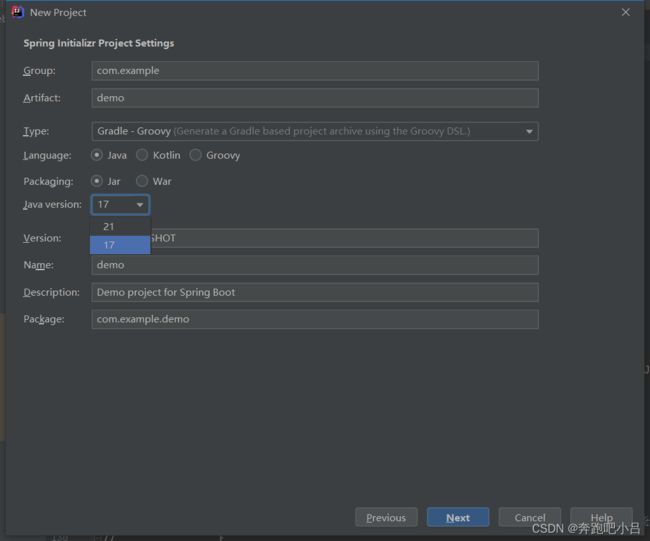The height and width of the screenshot is (541, 650).
Task: Select the Java language radio button
Action: [97, 155]
